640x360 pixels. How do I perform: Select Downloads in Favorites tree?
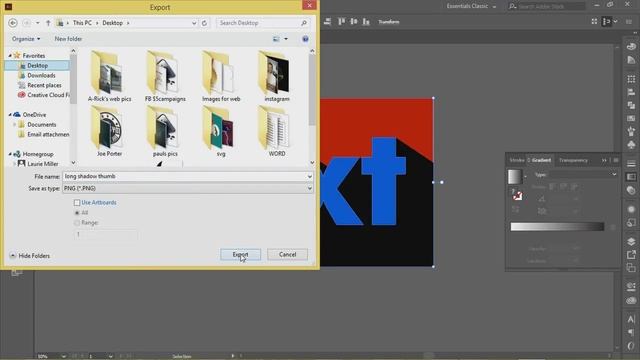[x=41, y=75]
